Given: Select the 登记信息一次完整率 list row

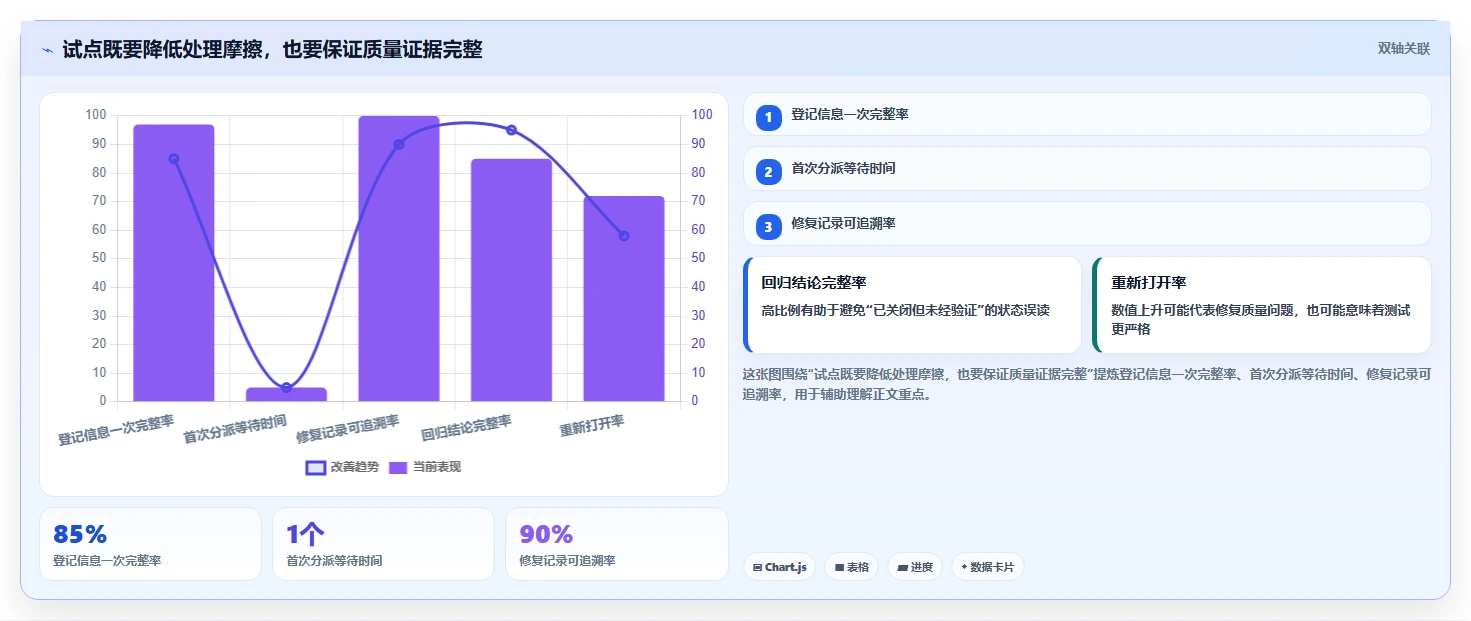Looking at the screenshot, I should tap(1087, 114).
